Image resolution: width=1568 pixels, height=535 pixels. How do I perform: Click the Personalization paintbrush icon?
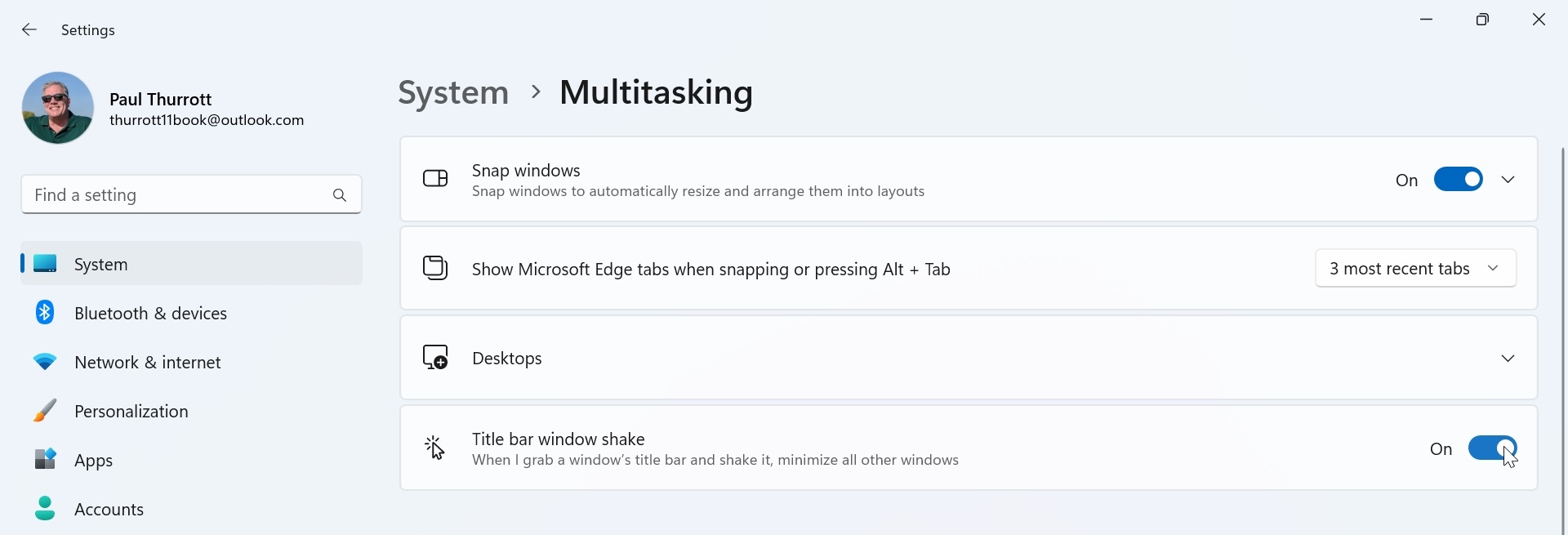(x=45, y=411)
